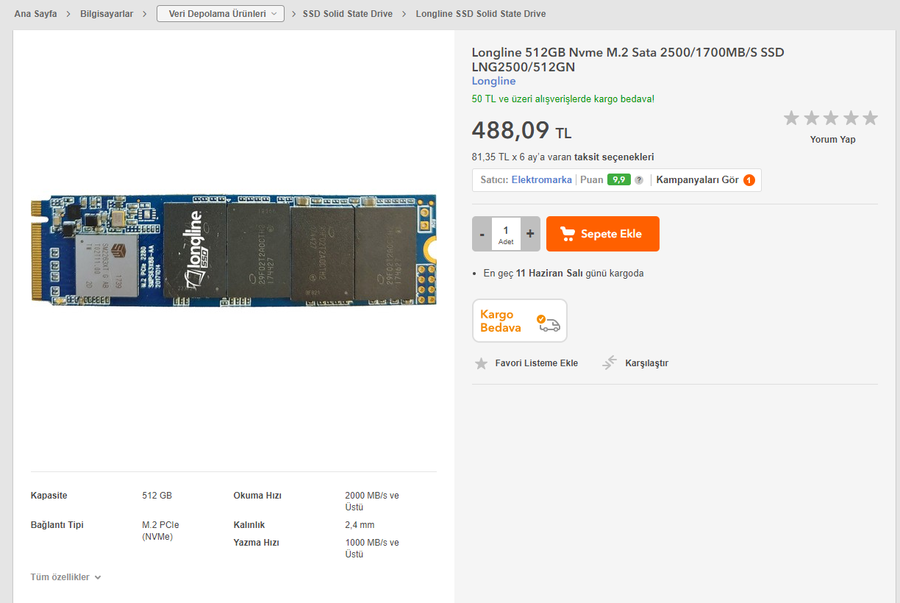Screen dimensions: 900x603
Task: Click the Favori Listeme Ekle star icon
Action: coord(481,363)
